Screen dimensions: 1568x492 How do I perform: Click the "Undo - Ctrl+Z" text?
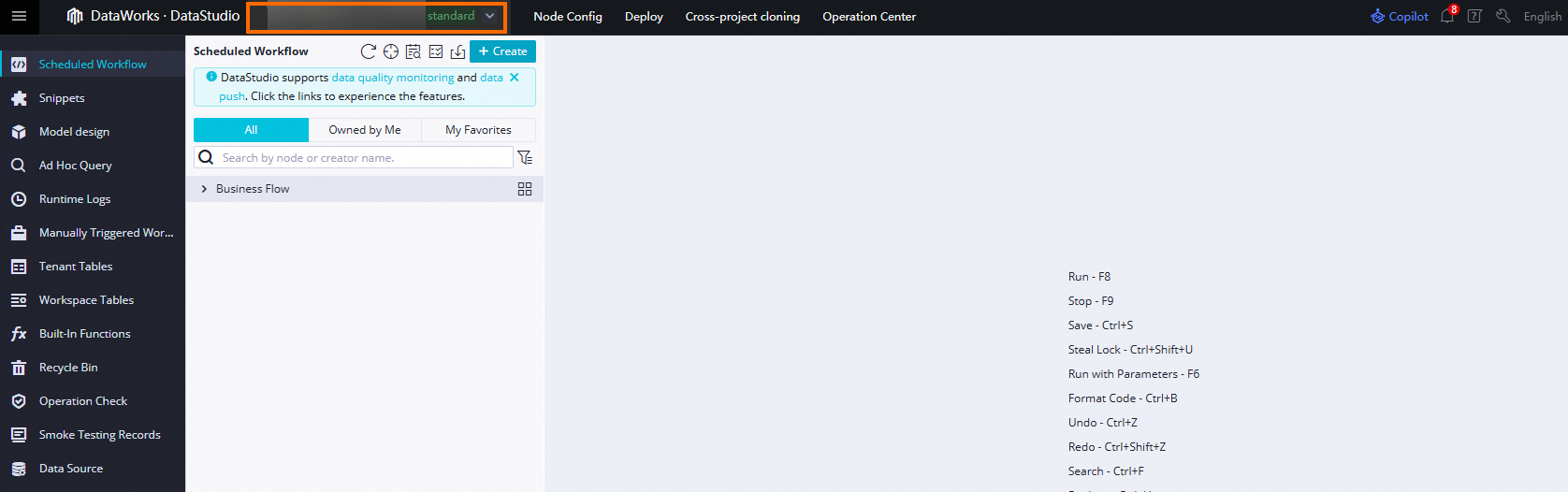[1103, 423]
